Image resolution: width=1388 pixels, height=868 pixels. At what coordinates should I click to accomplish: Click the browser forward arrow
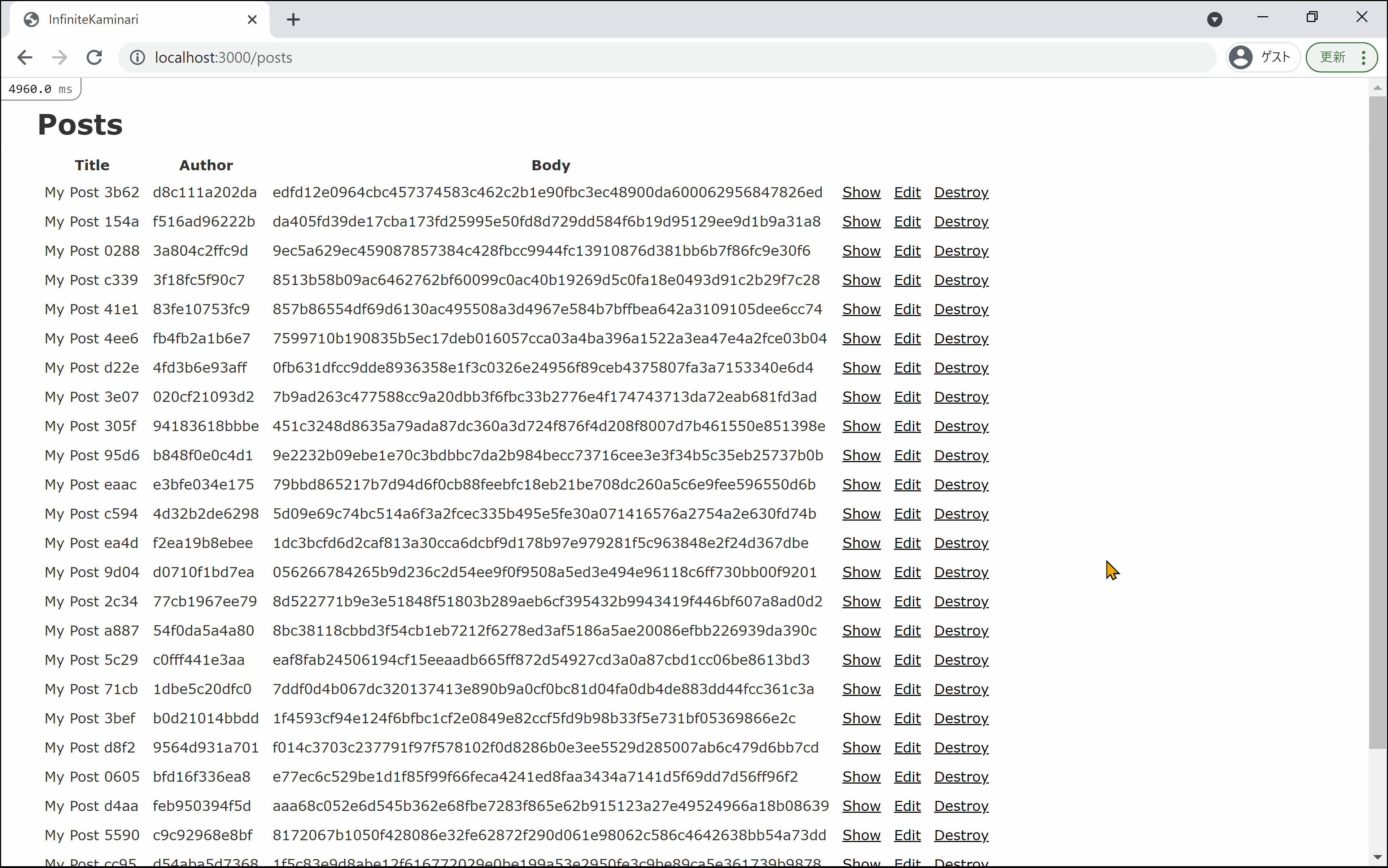tap(59, 57)
